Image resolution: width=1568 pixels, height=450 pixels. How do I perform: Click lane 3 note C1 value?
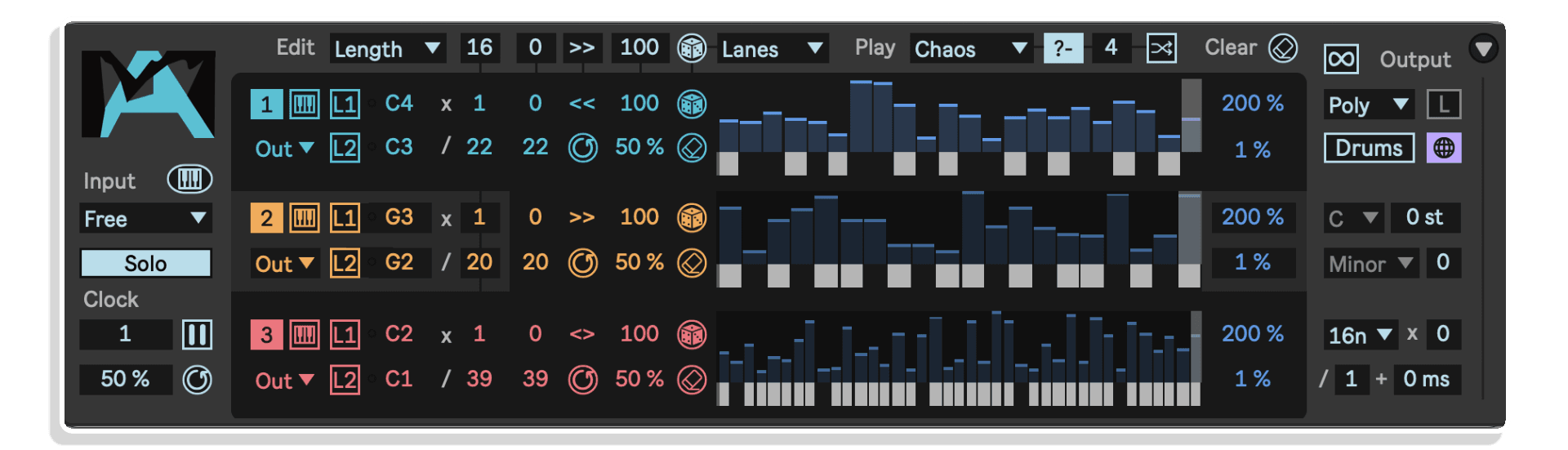tap(399, 379)
